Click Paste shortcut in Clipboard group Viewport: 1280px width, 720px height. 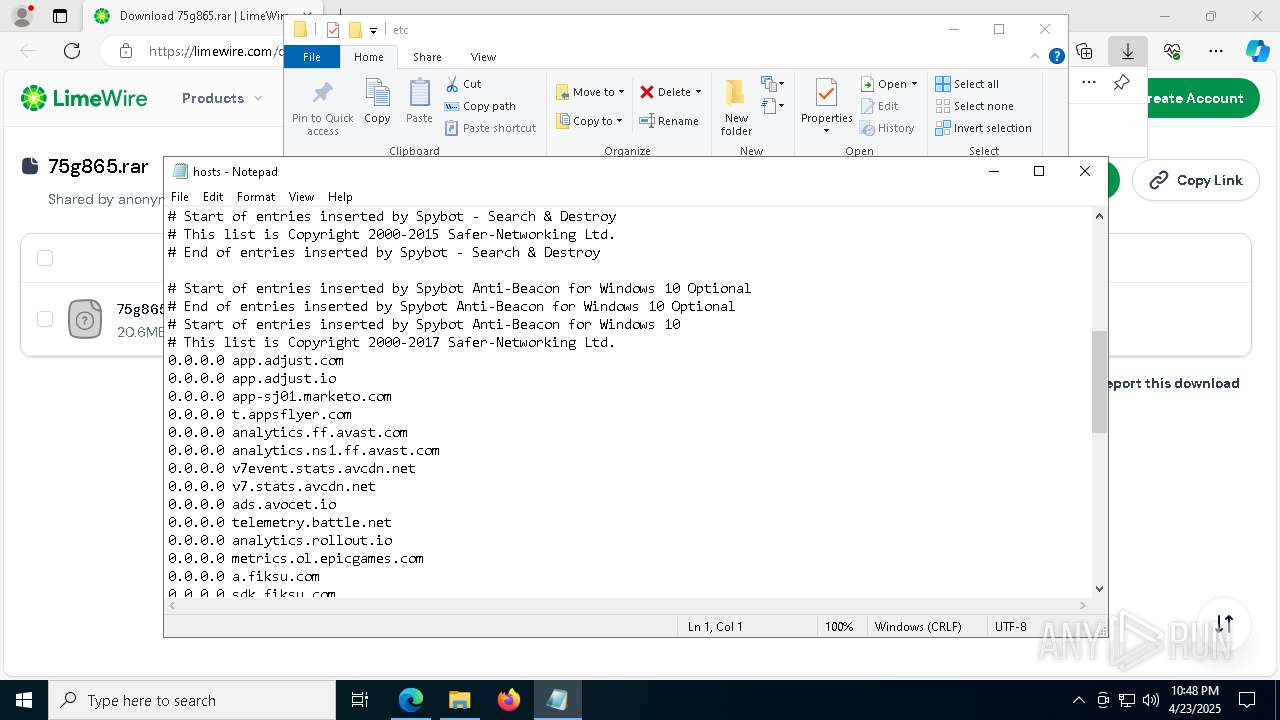tap(490, 128)
